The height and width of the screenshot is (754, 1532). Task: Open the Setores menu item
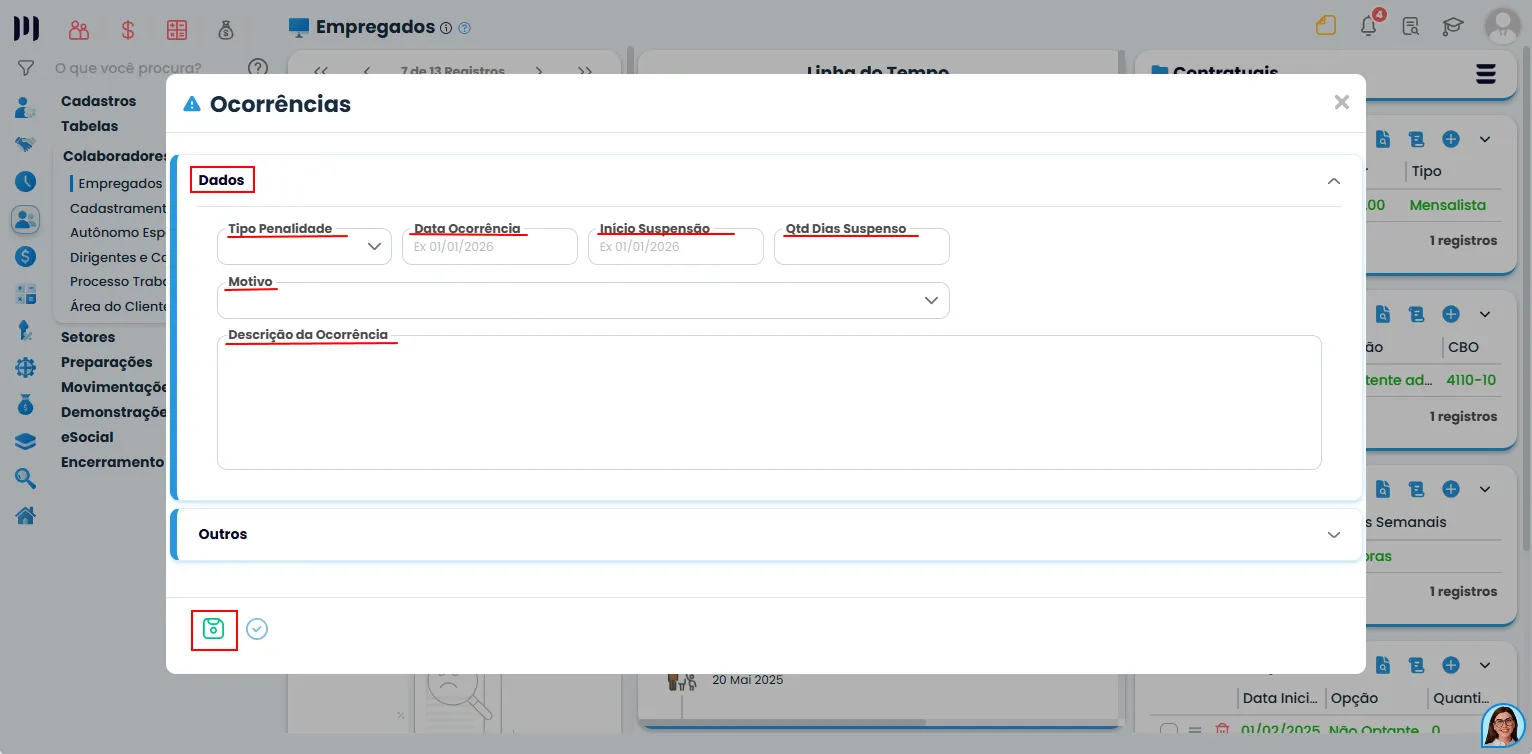88,337
